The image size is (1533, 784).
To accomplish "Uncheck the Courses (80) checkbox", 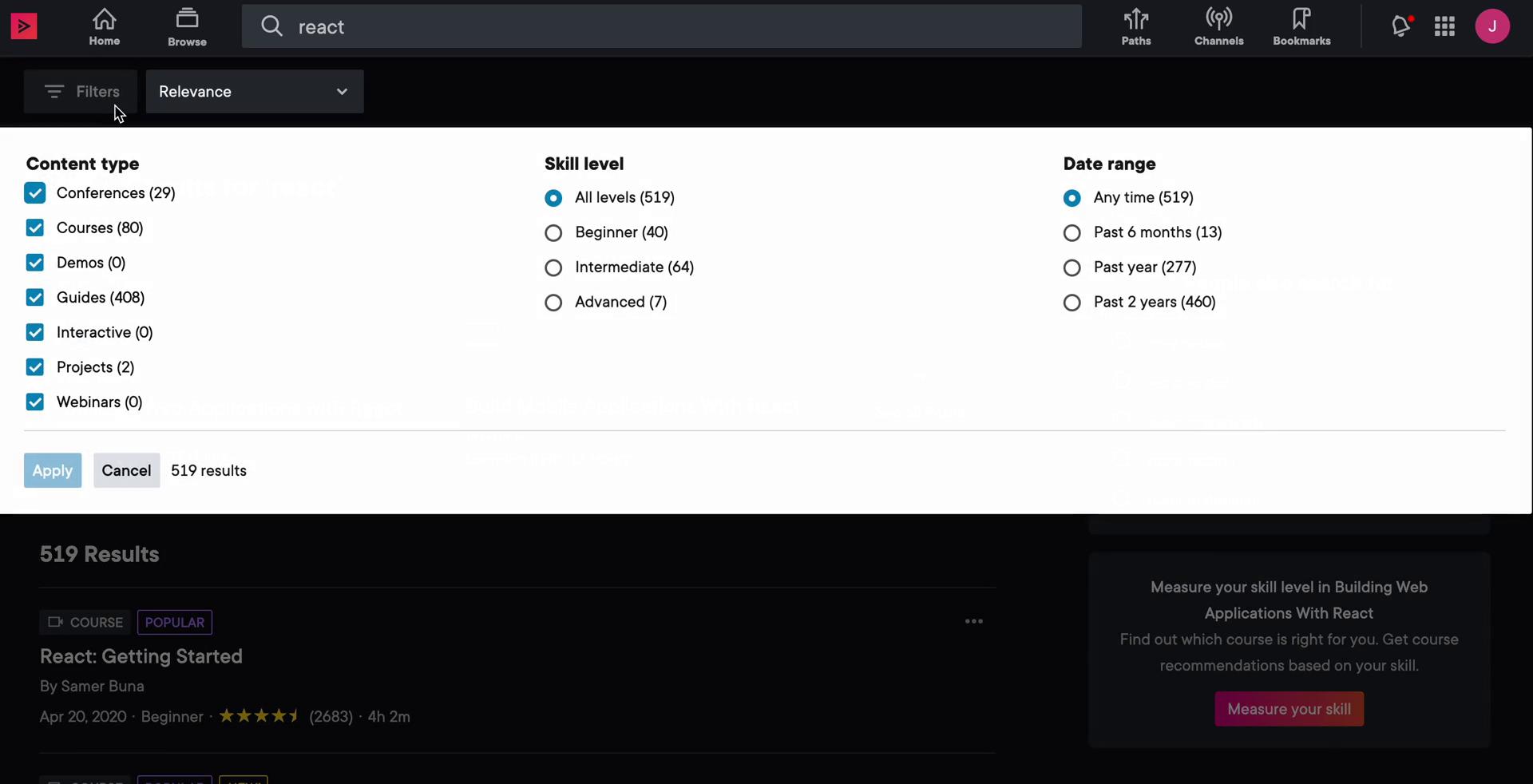I will click(x=35, y=228).
